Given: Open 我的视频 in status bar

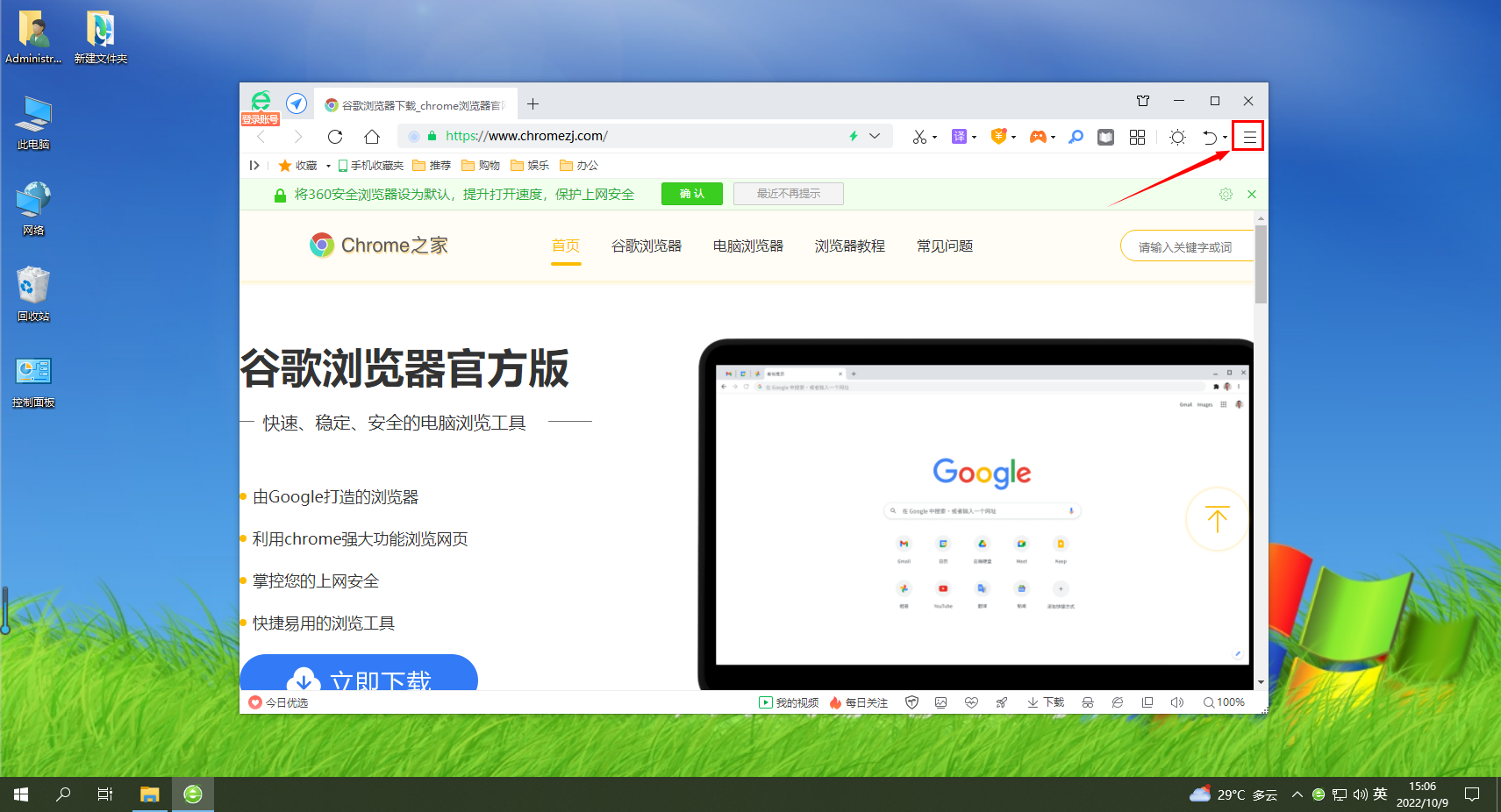Looking at the screenshot, I should (789, 702).
